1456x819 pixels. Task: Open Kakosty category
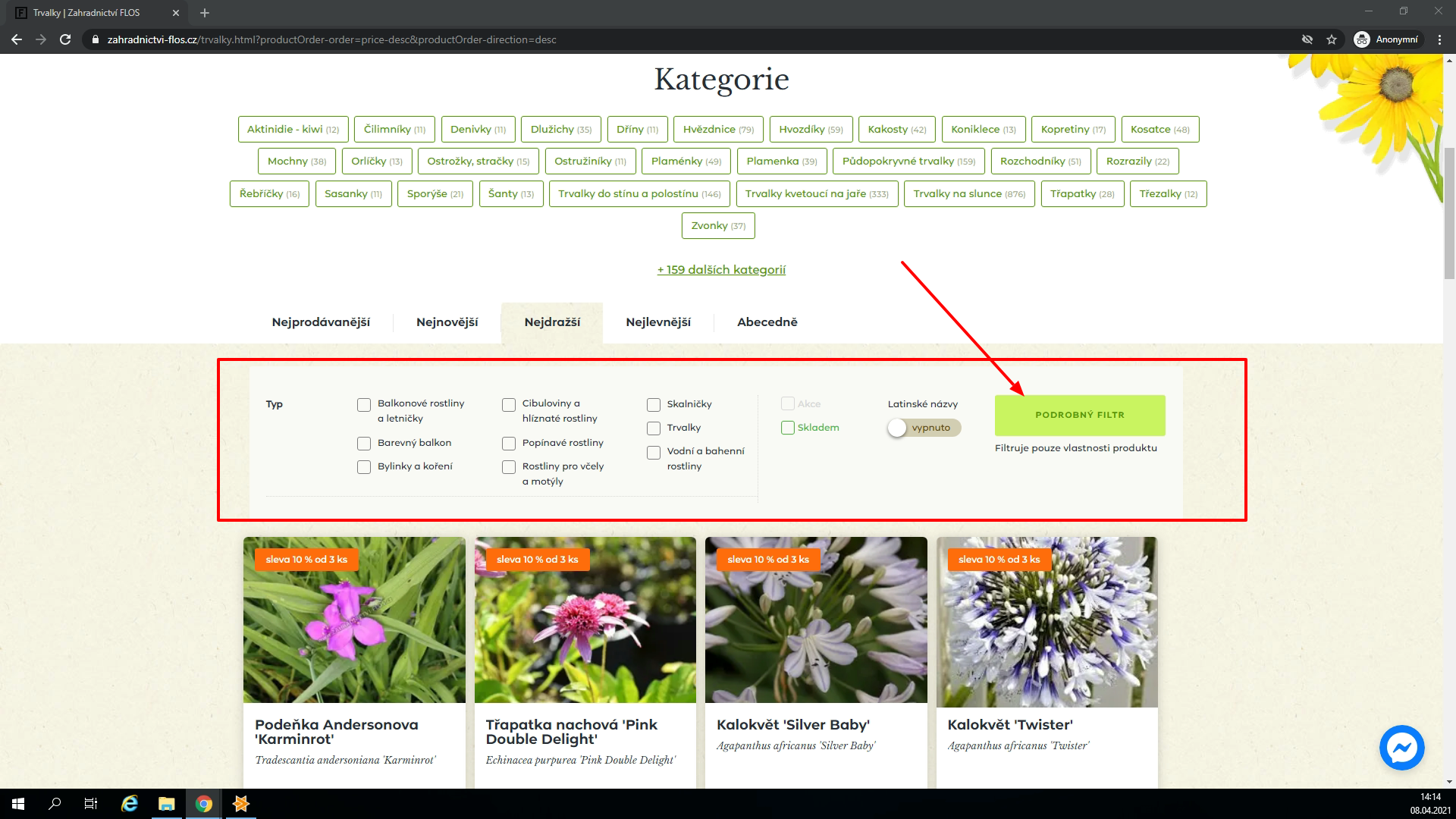coord(897,129)
